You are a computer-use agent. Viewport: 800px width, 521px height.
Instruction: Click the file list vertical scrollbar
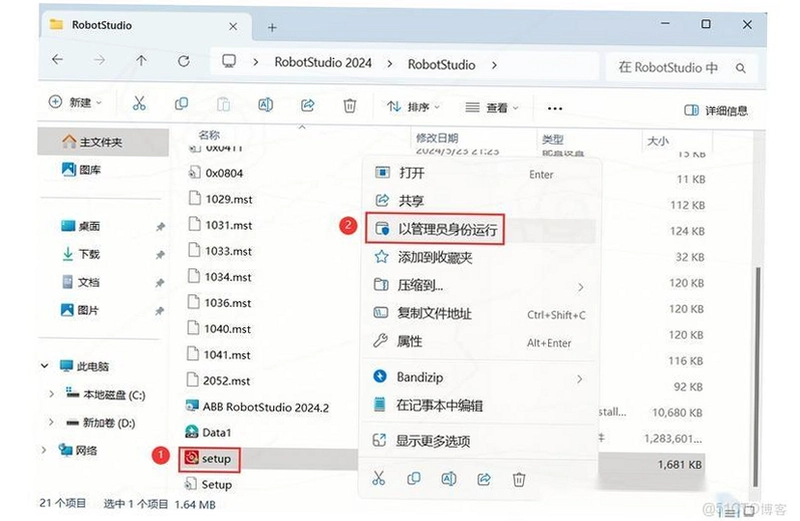tap(758, 375)
